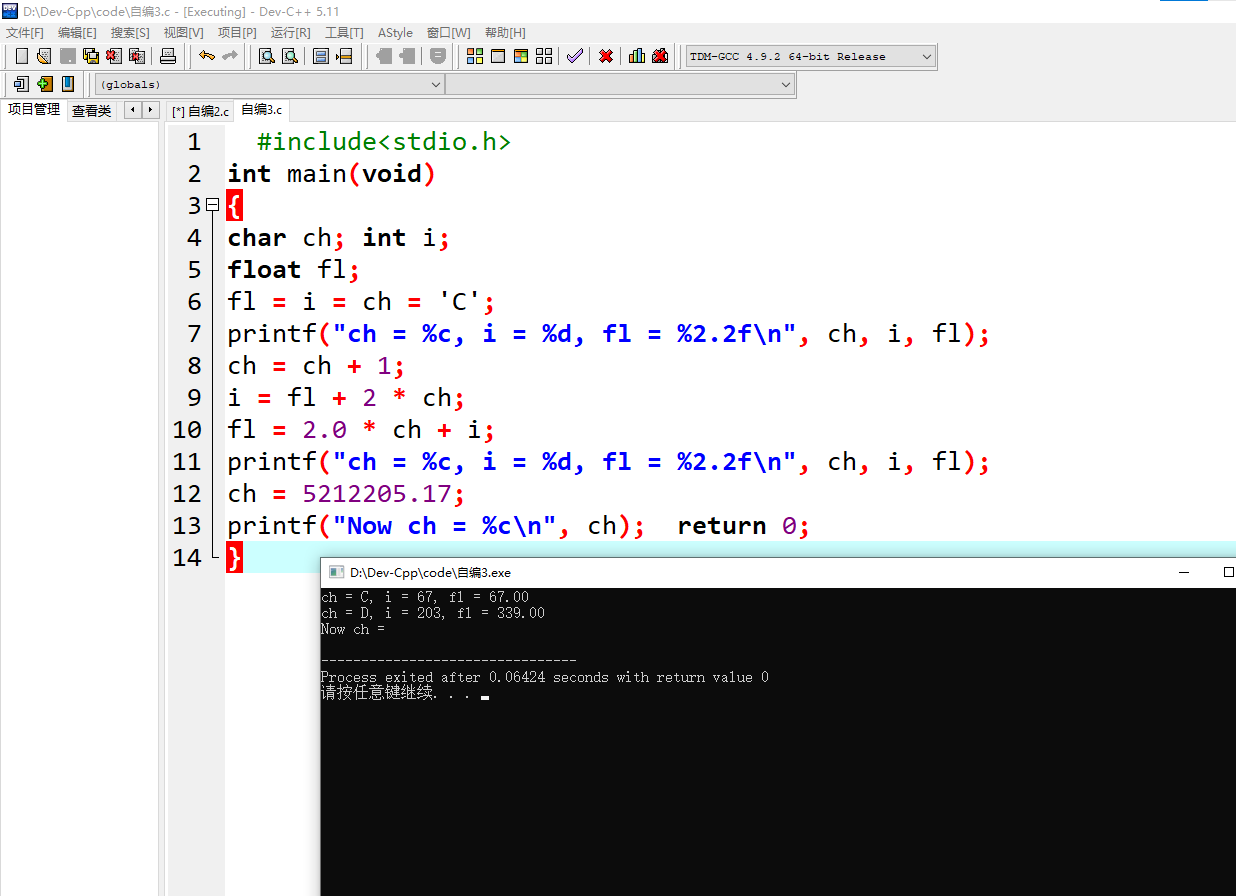Click left arrow of sidebar tab scroller
This screenshot has height=896, width=1236.
click(x=133, y=110)
